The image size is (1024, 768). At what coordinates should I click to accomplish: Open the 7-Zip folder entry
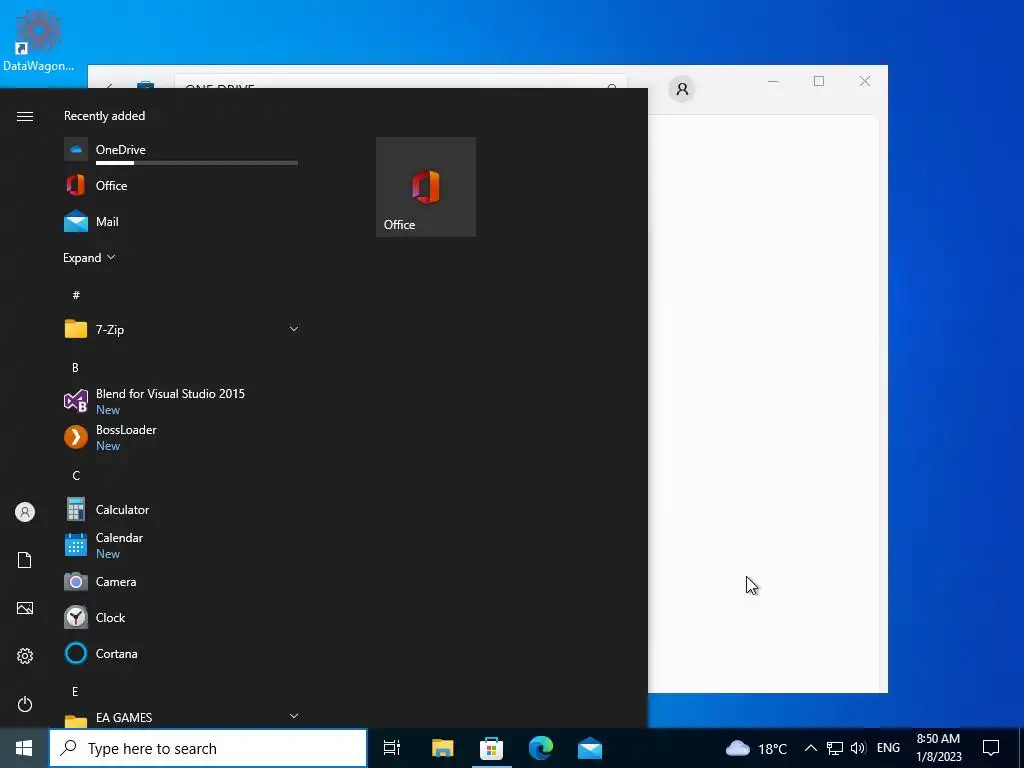pyautogui.click(x=182, y=329)
